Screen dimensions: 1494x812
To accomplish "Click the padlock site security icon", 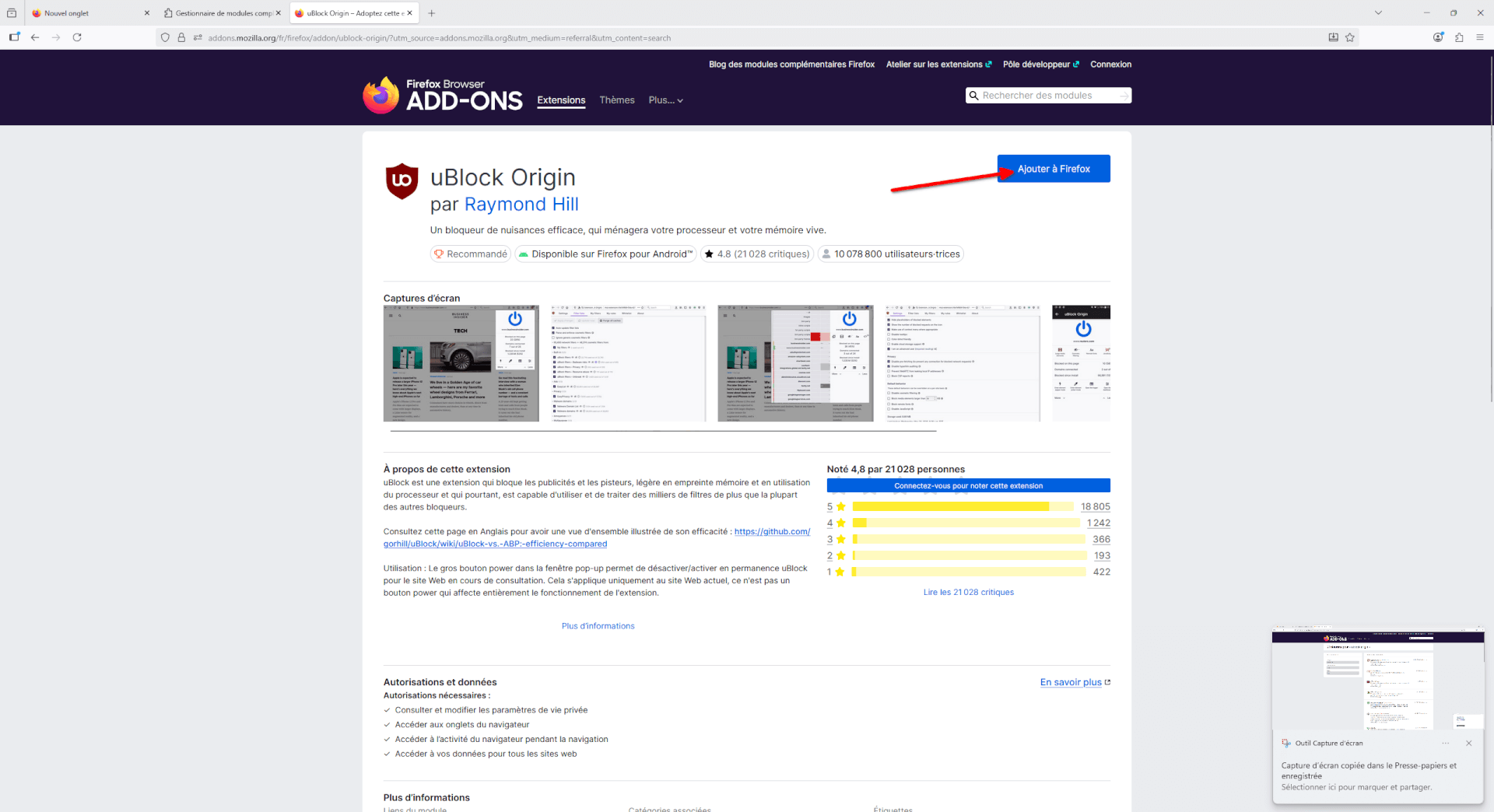I will coord(181,37).
